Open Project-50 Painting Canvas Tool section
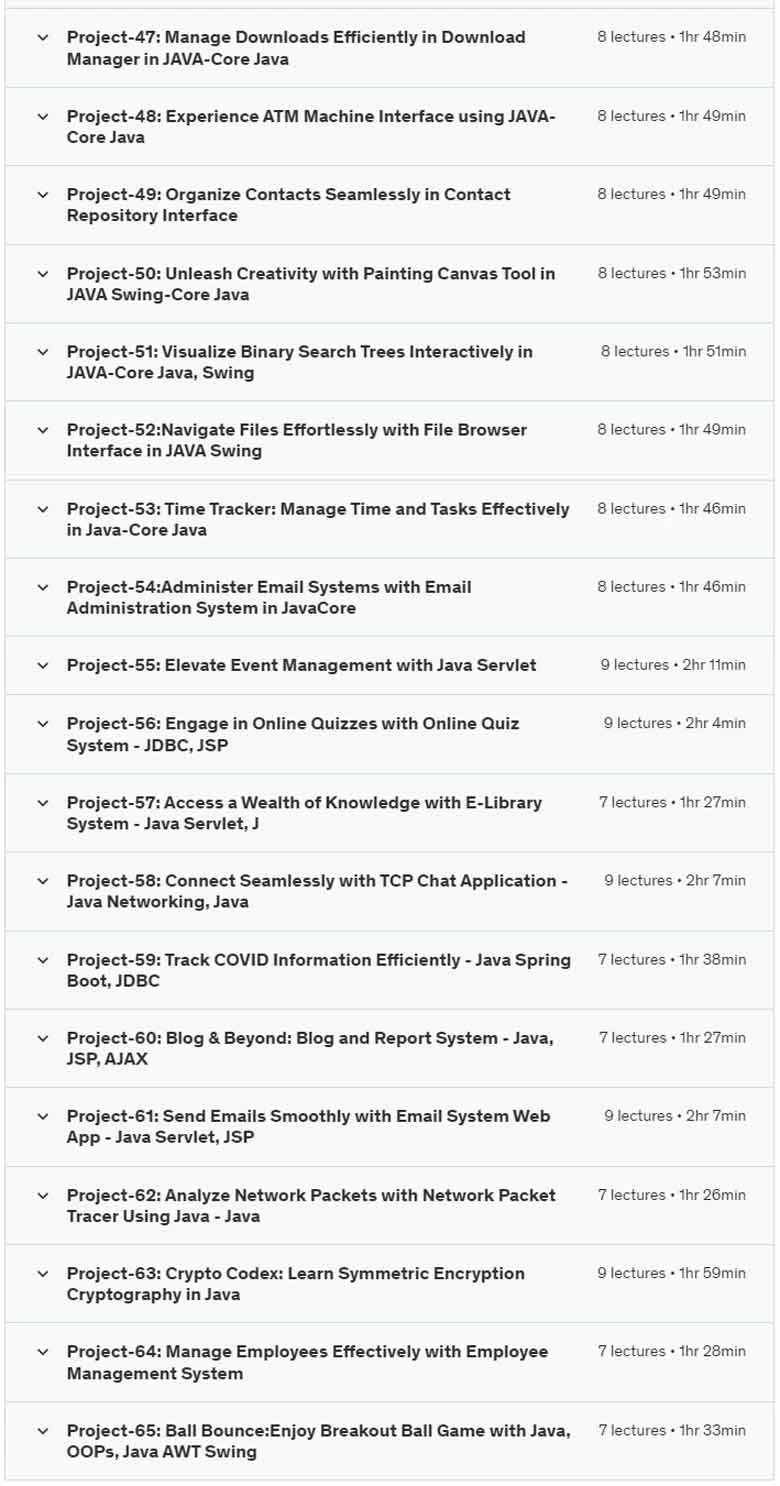780x1486 pixels. pyautogui.click(x=389, y=284)
